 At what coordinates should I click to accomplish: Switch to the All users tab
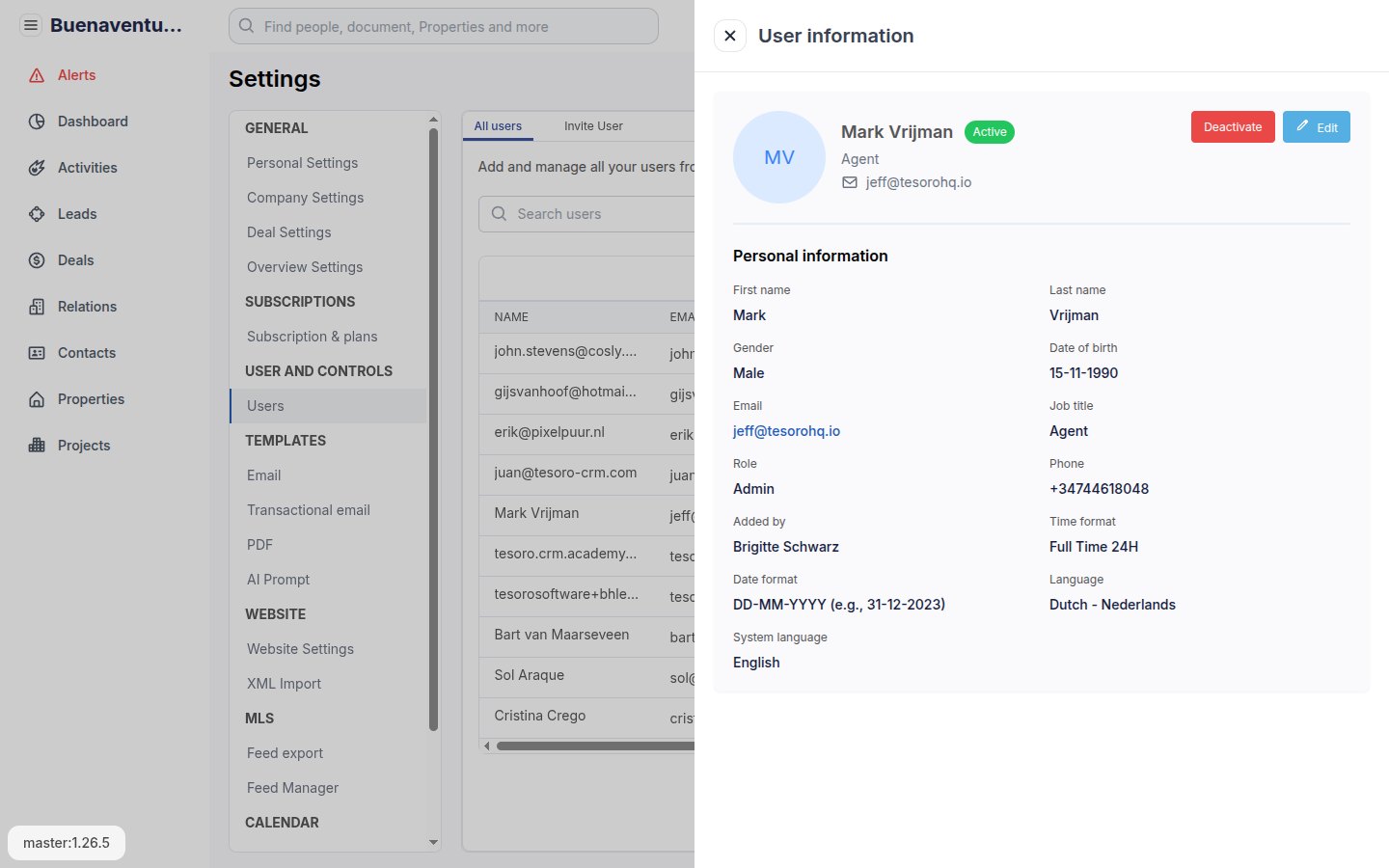click(x=498, y=126)
